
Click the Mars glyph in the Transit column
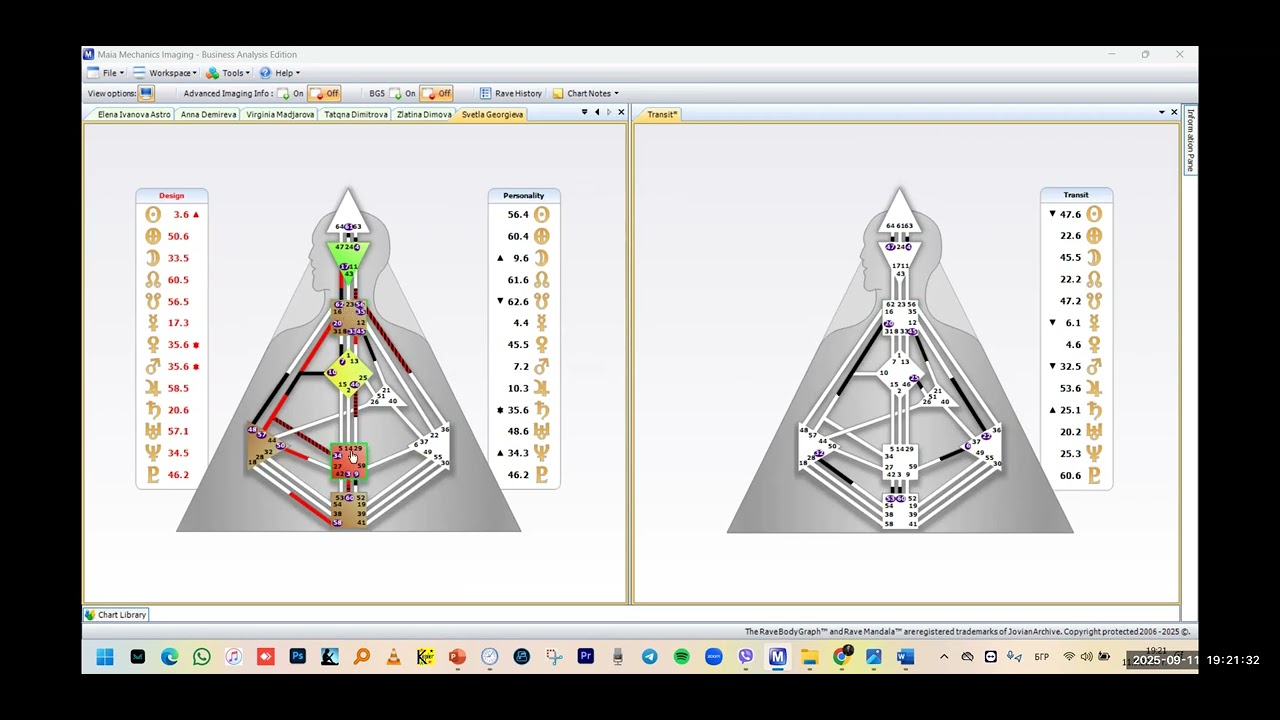coord(1094,366)
